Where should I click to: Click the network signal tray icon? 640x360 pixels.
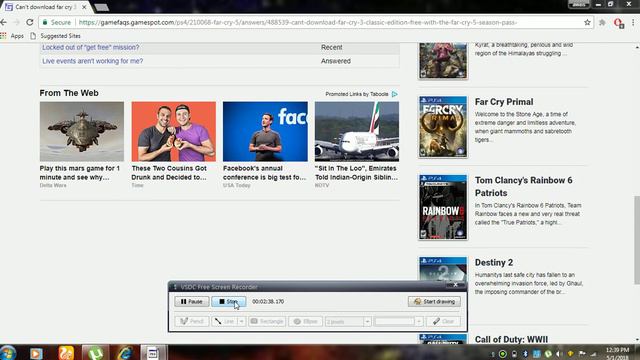(593, 354)
